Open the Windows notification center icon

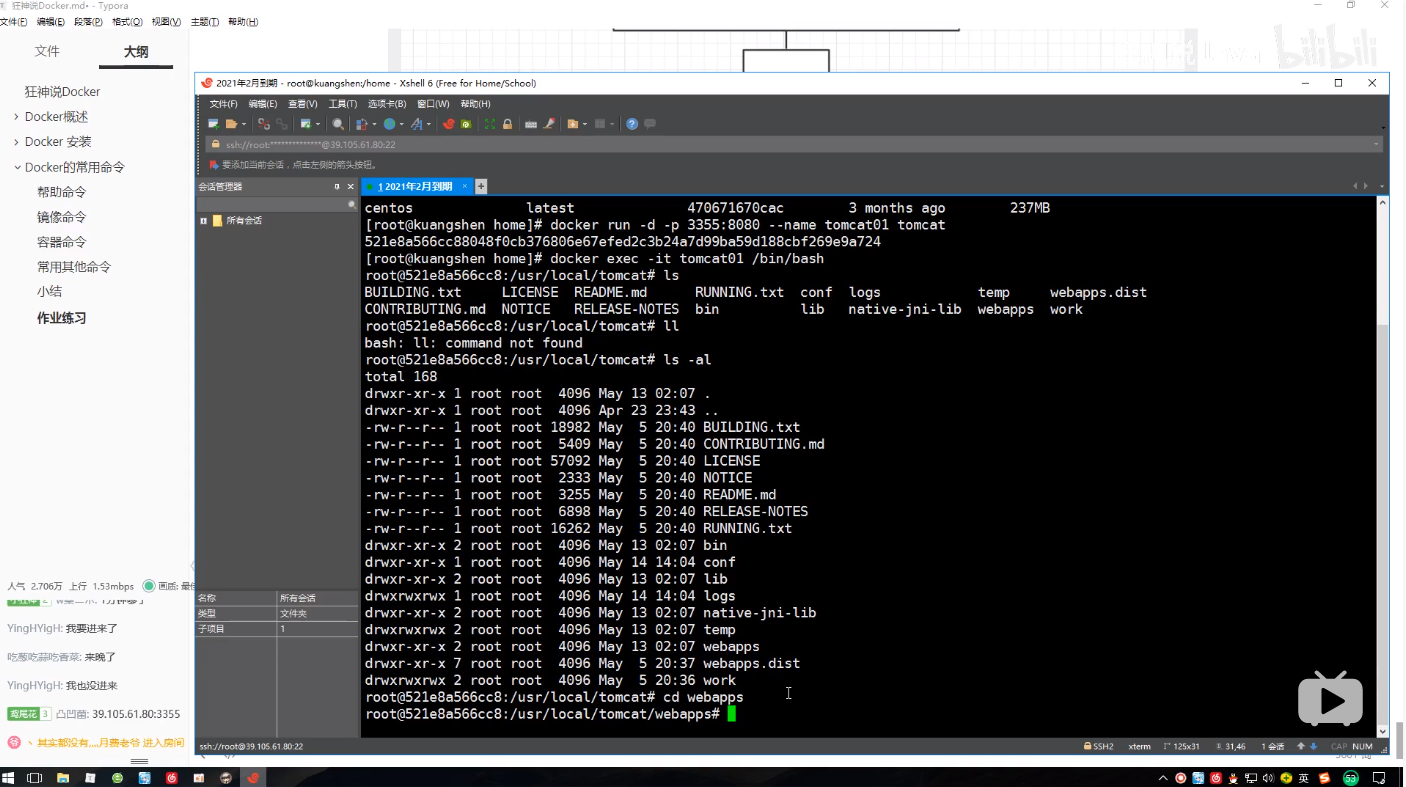(x=1381, y=778)
